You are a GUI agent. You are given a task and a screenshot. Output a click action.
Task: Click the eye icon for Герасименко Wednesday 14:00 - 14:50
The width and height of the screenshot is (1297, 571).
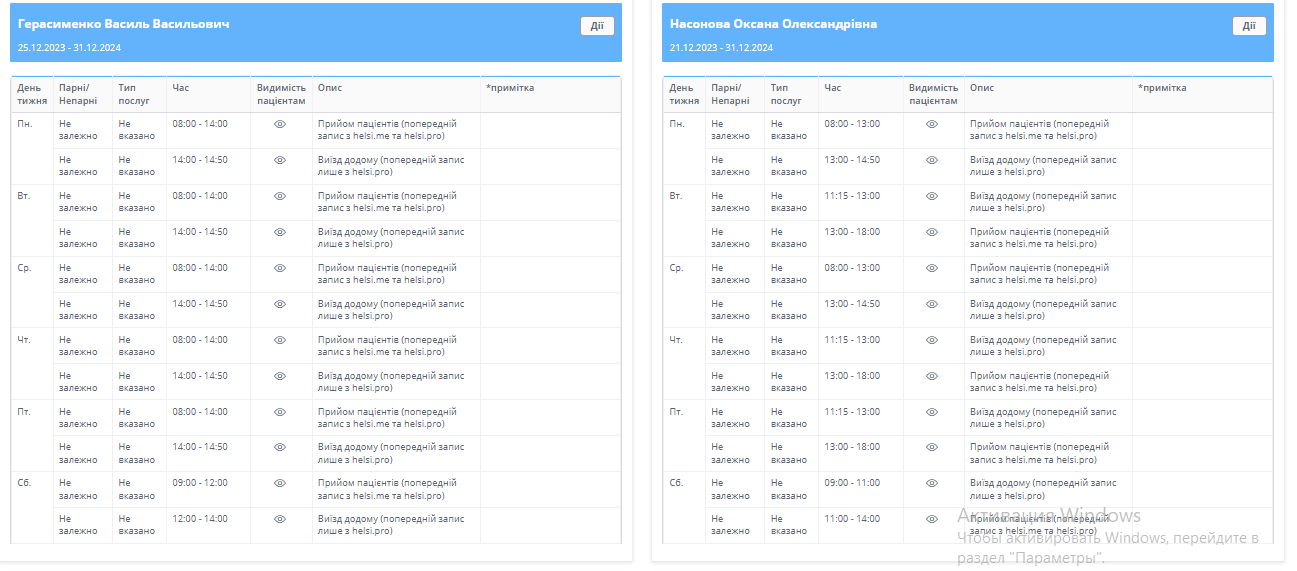[280, 304]
